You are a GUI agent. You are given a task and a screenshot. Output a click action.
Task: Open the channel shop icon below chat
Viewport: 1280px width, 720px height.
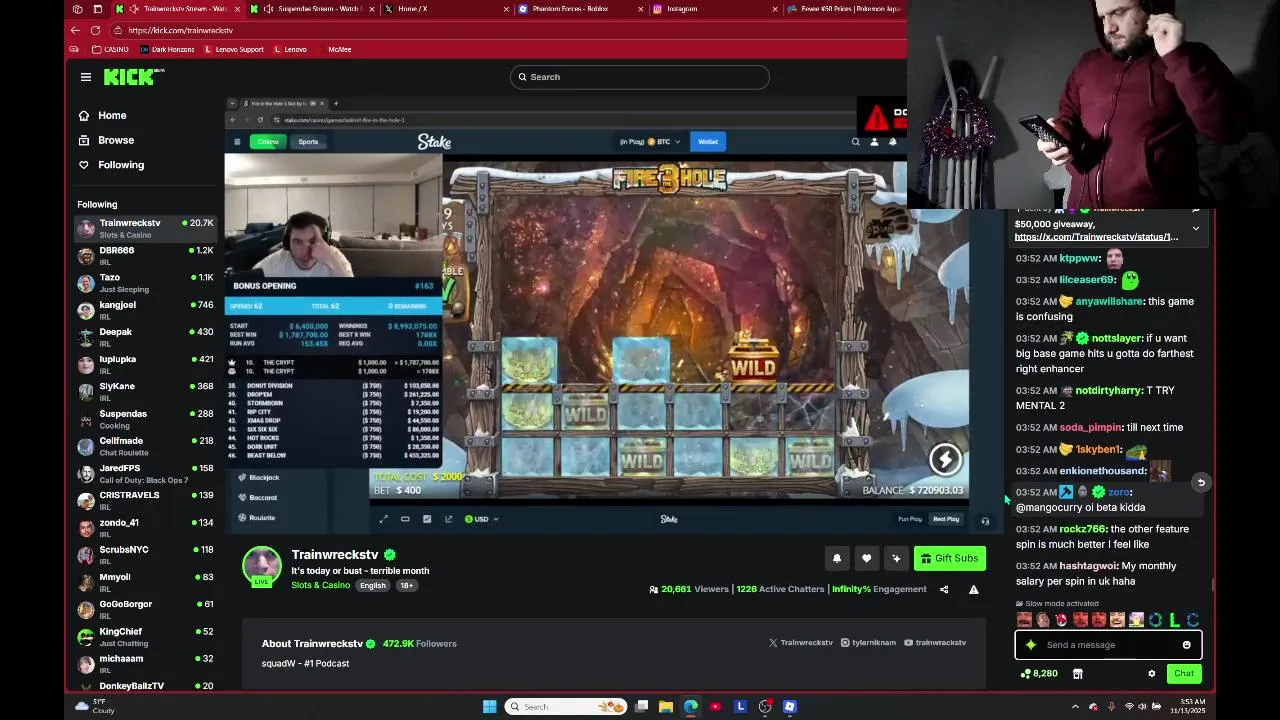tap(1078, 674)
